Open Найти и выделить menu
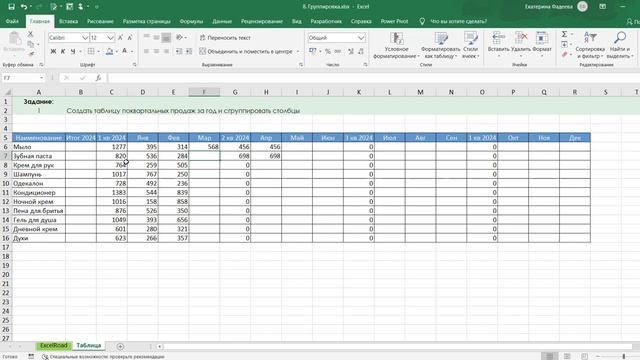This screenshot has width=640, height=360. [620, 45]
